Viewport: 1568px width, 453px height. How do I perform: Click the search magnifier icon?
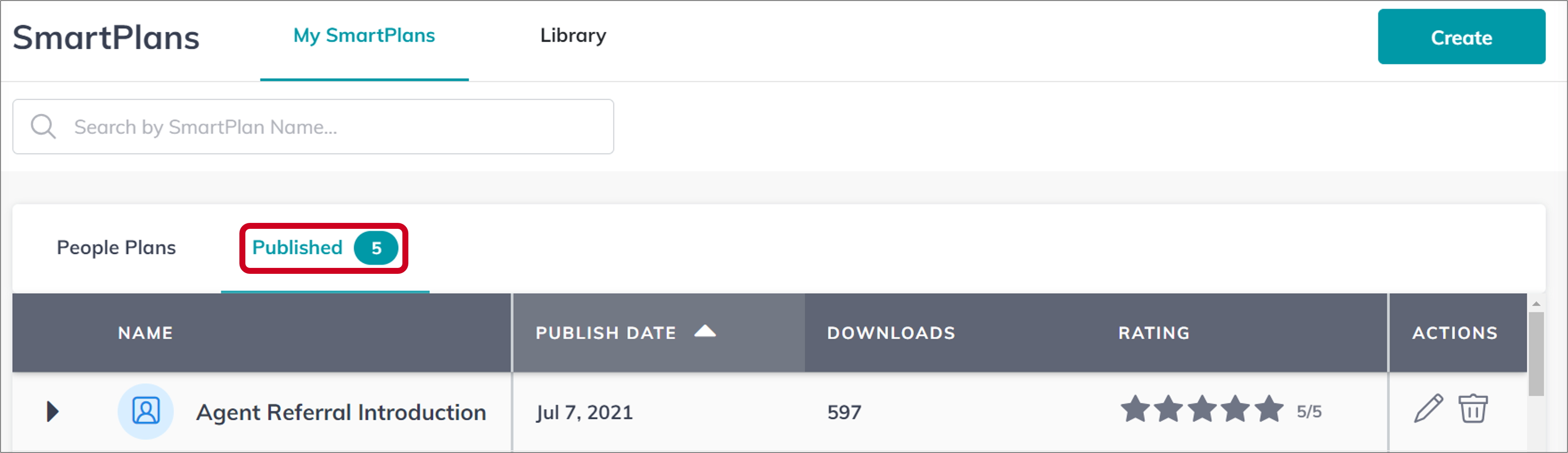click(x=43, y=127)
